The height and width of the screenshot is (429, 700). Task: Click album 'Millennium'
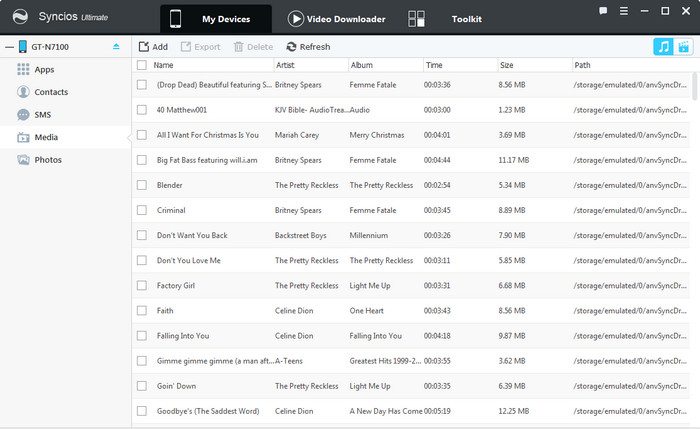[369, 235]
